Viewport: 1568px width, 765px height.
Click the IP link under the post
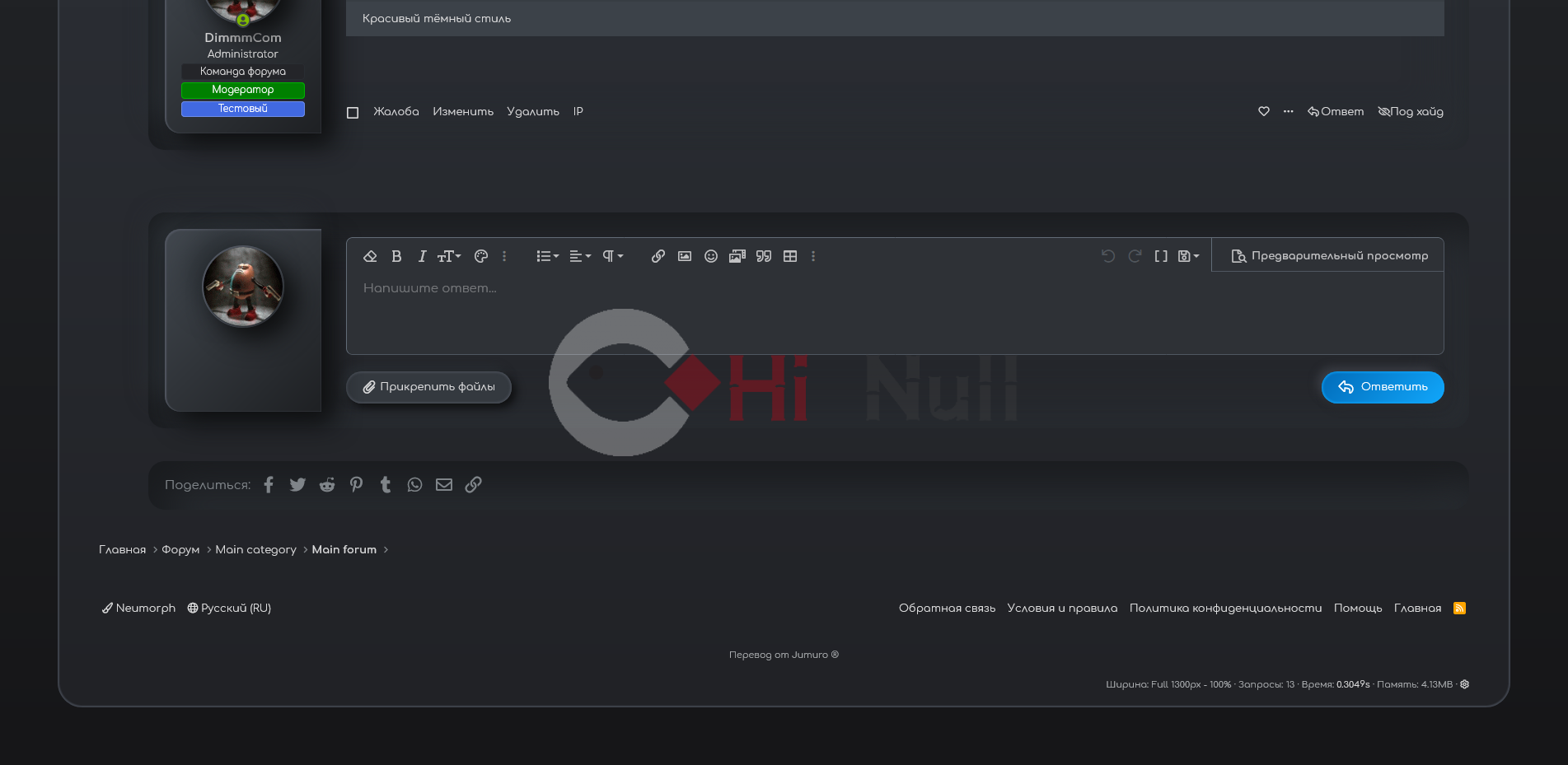tap(578, 112)
